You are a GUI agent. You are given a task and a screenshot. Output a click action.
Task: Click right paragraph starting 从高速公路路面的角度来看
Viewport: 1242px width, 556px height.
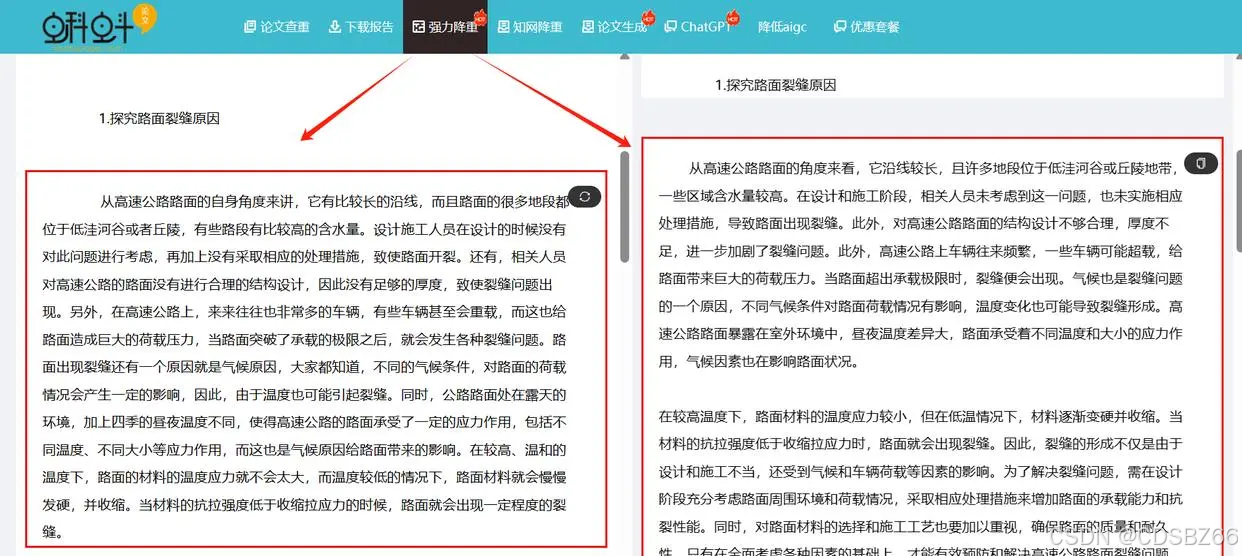(x=921, y=265)
